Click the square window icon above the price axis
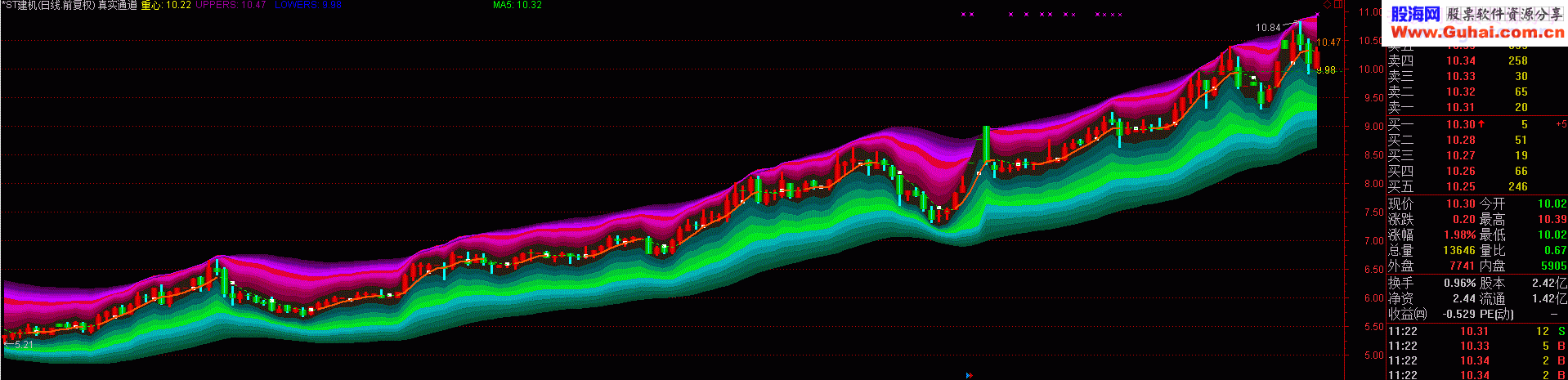Screen dimensions: 1568x380 pyautogui.click(x=1337, y=4)
